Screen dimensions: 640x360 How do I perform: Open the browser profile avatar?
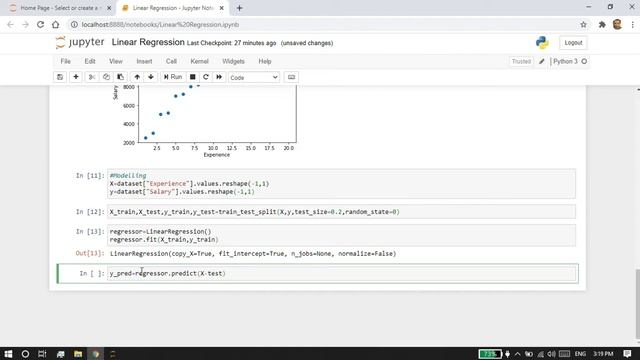coord(617,24)
